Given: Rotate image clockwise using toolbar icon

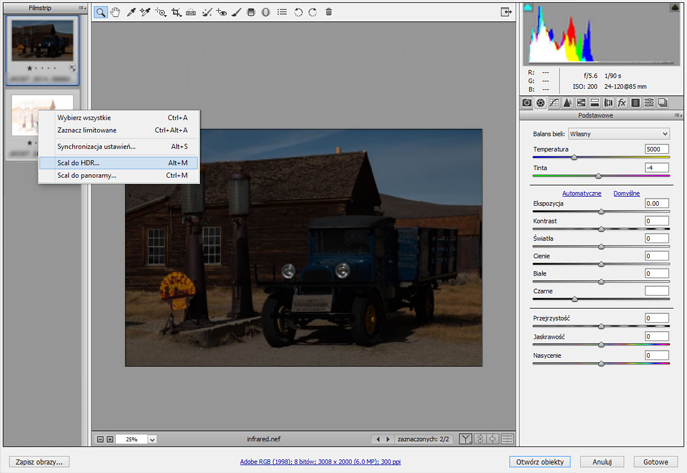Looking at the screenshot, I should 313,13.
